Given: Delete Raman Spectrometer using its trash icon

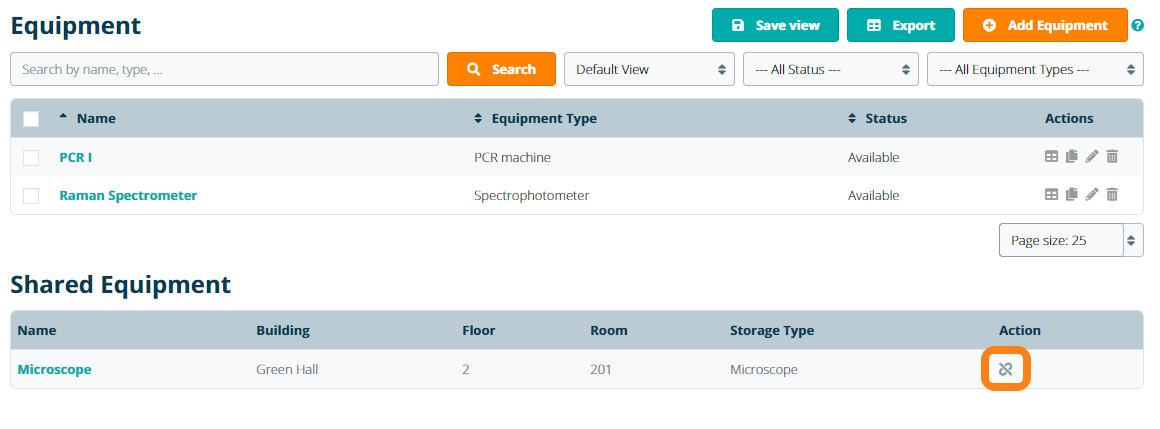Looking at the screenshot, I should pos(1112,195).
